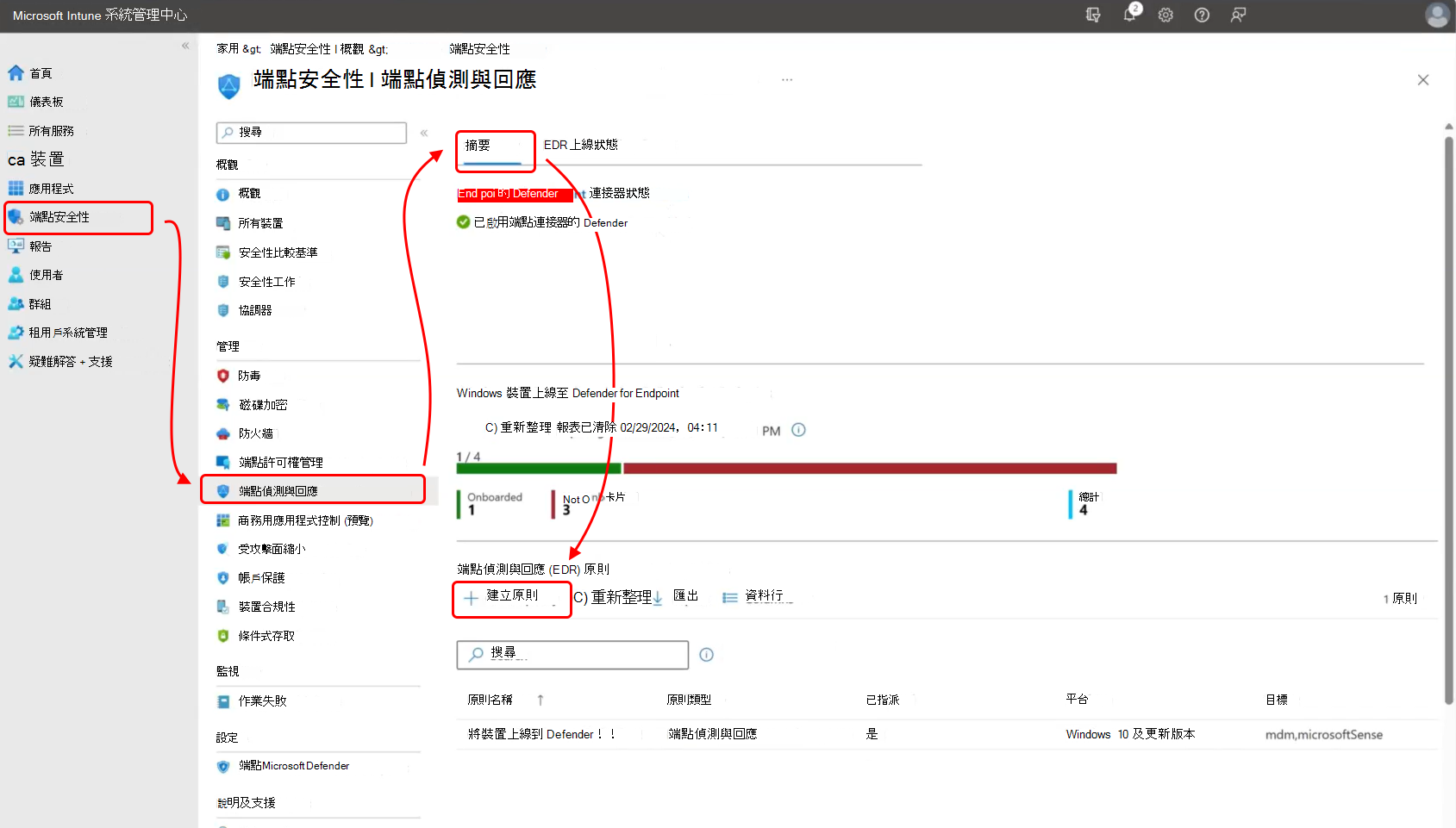Click the 端點安全性 | 概觀 breadcrumb
The height and width of the screenshot is (828, 1456).
pos(316,49)
